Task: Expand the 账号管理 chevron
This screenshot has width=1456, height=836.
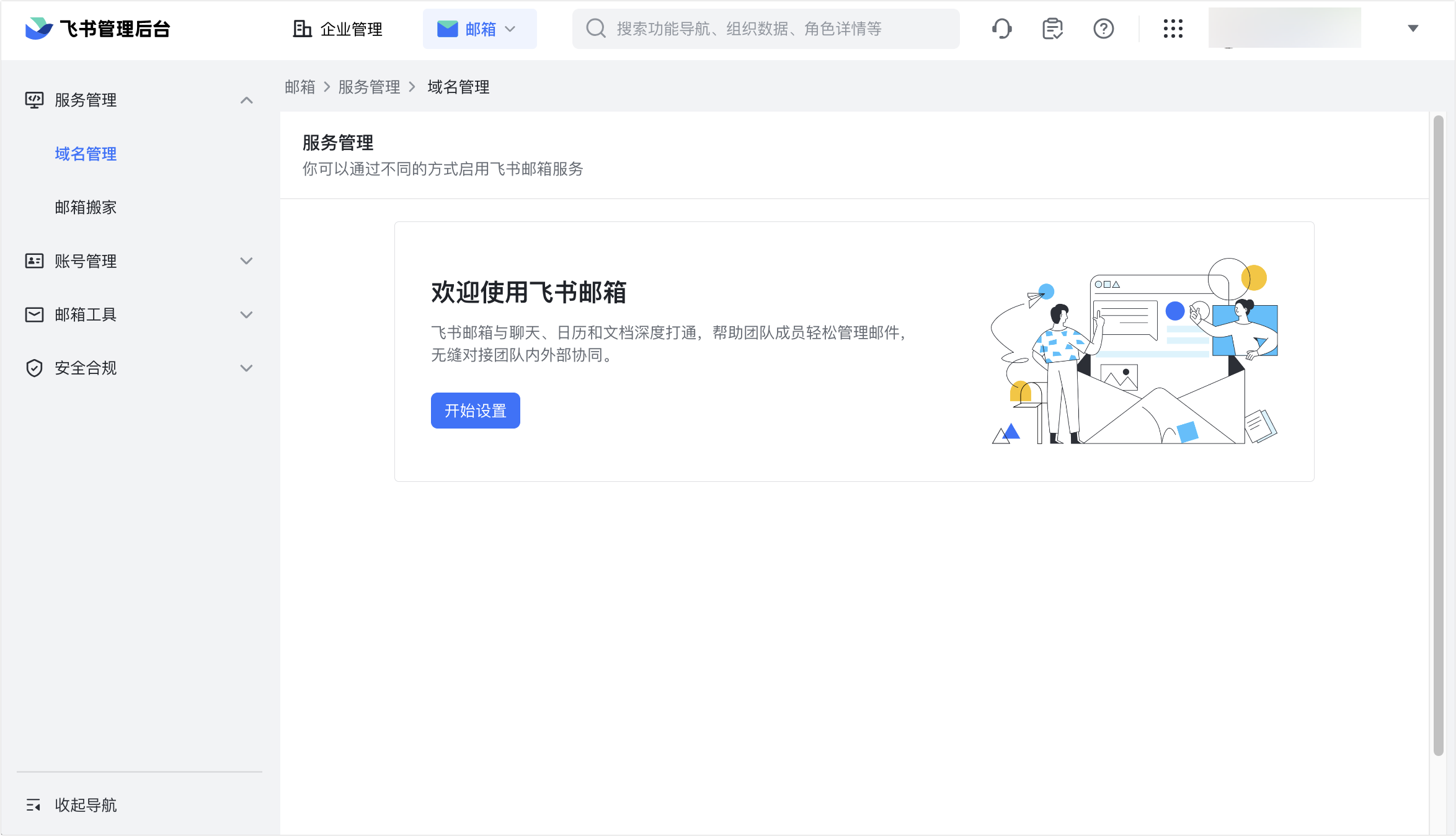Action: (246, 261)
